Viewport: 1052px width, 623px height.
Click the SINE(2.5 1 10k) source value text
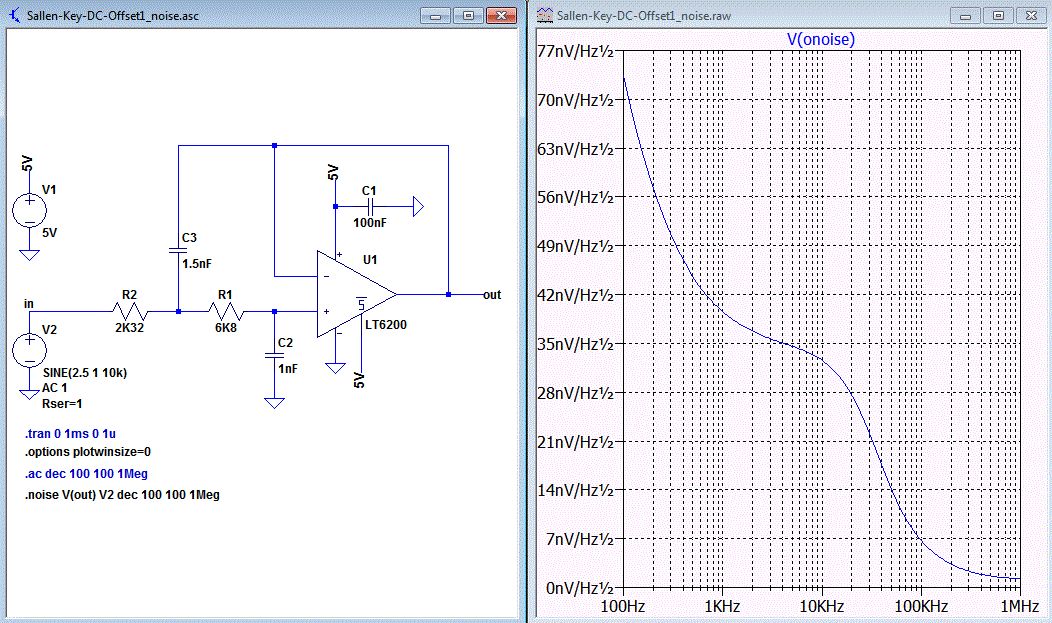click(85, 373)
